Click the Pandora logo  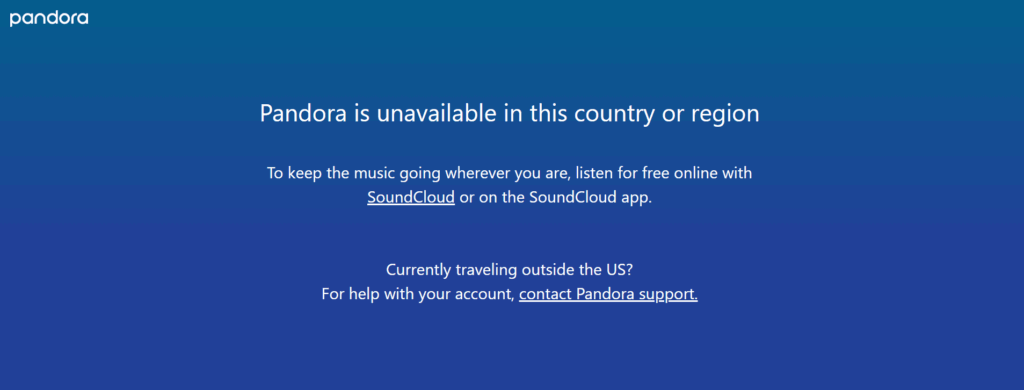pyautogui.click(x=49, y=18)
